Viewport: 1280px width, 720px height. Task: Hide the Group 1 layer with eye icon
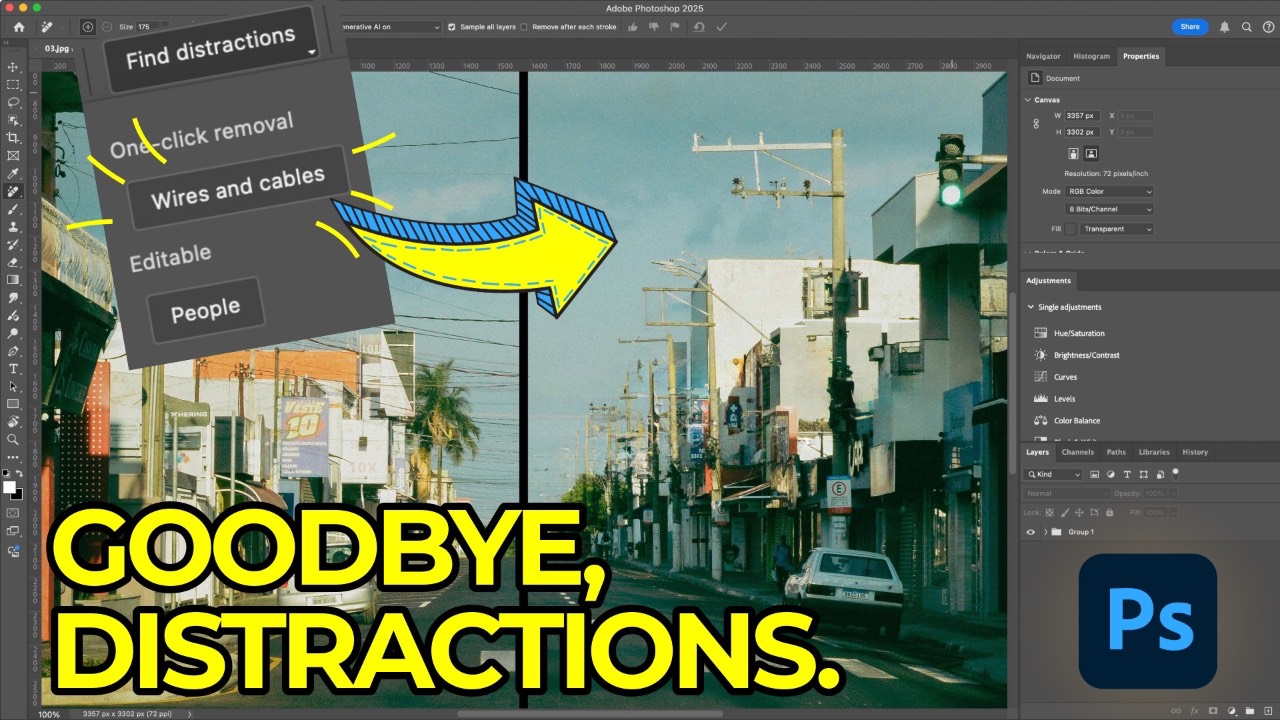click(x=1031, y=532)
